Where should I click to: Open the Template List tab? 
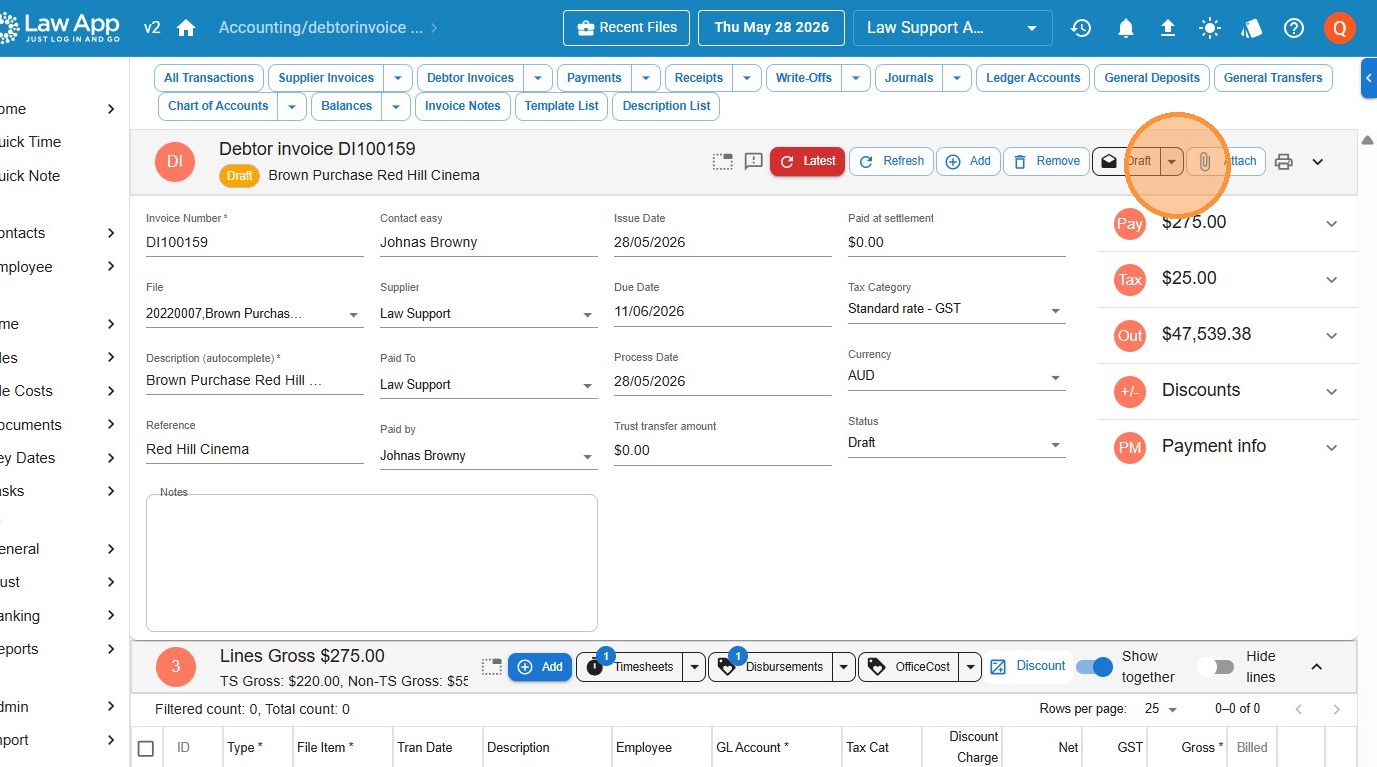[x=562, y=106]
